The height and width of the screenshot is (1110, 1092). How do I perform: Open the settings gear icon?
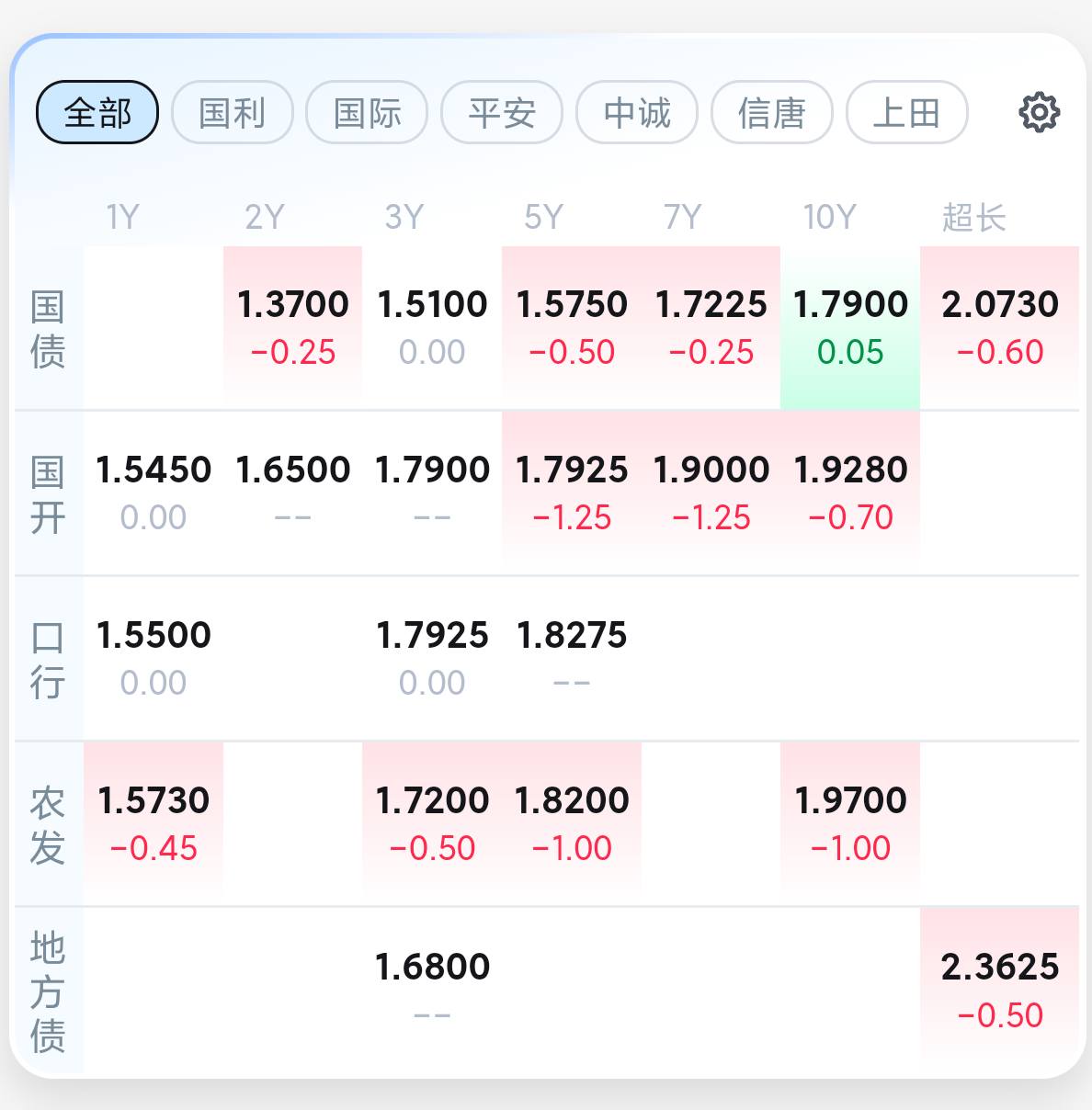1040,112
